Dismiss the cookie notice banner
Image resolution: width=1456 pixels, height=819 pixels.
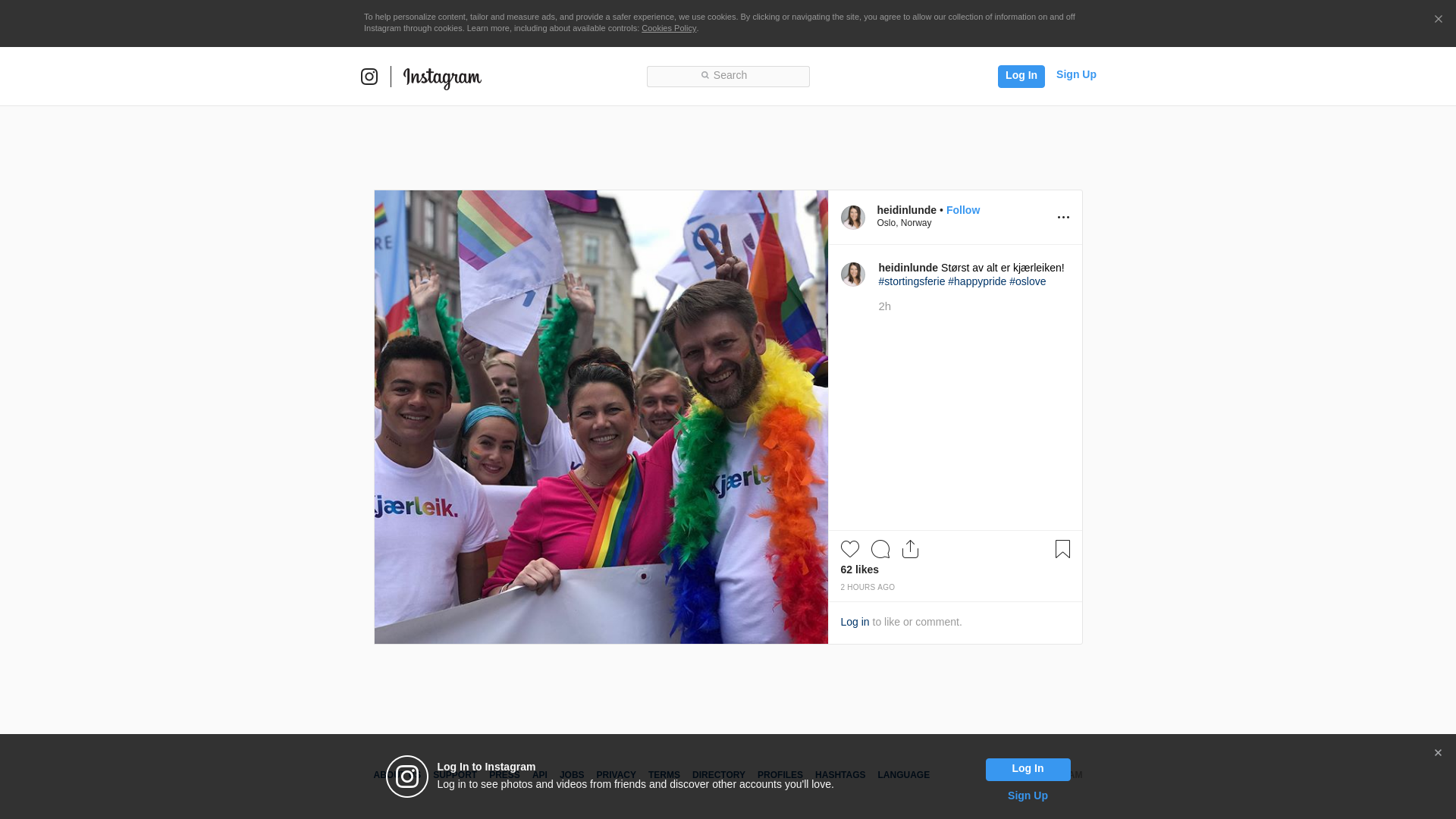pyautogui.click(x=1438, y=20)
